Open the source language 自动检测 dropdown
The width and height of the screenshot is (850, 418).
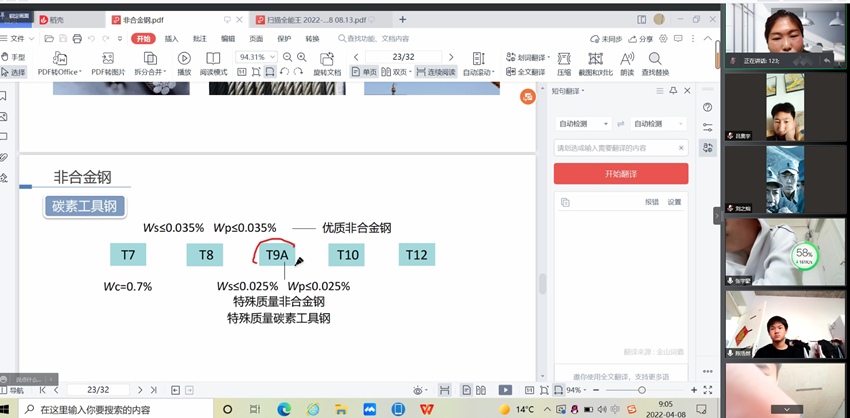[x=584, y=123]
